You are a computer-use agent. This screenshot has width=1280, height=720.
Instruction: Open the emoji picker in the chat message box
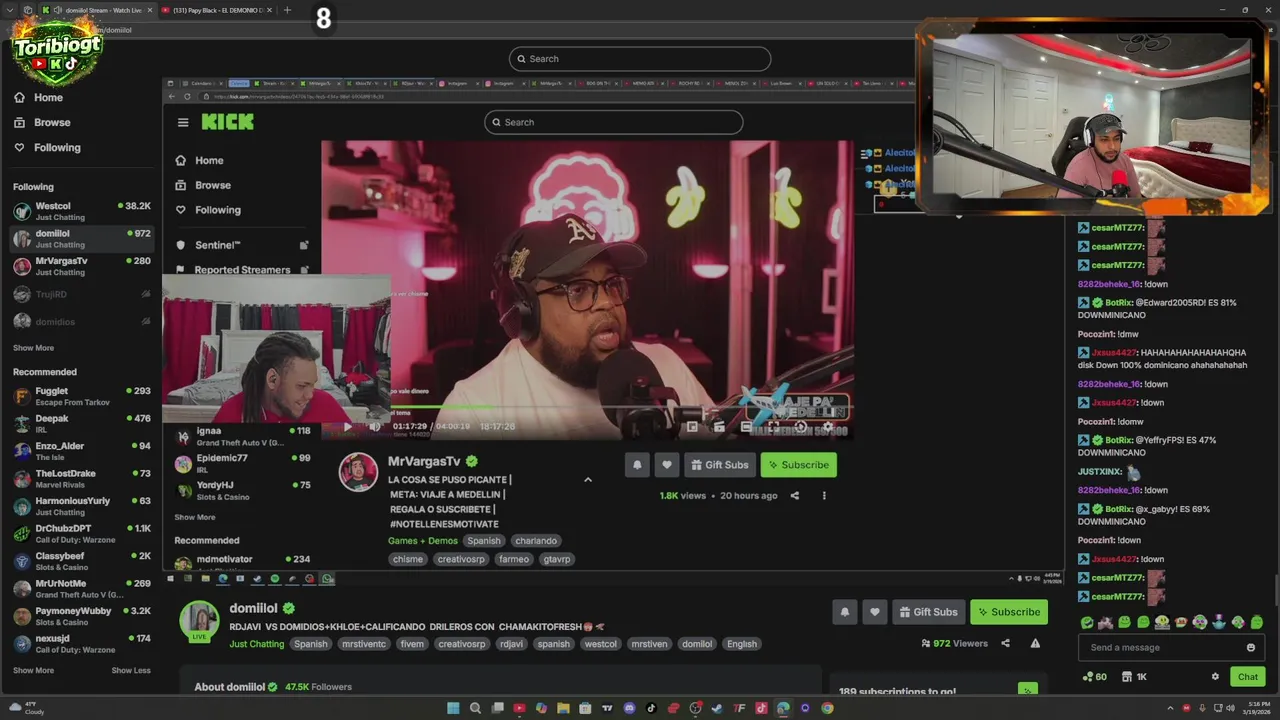coord(1250,647)
